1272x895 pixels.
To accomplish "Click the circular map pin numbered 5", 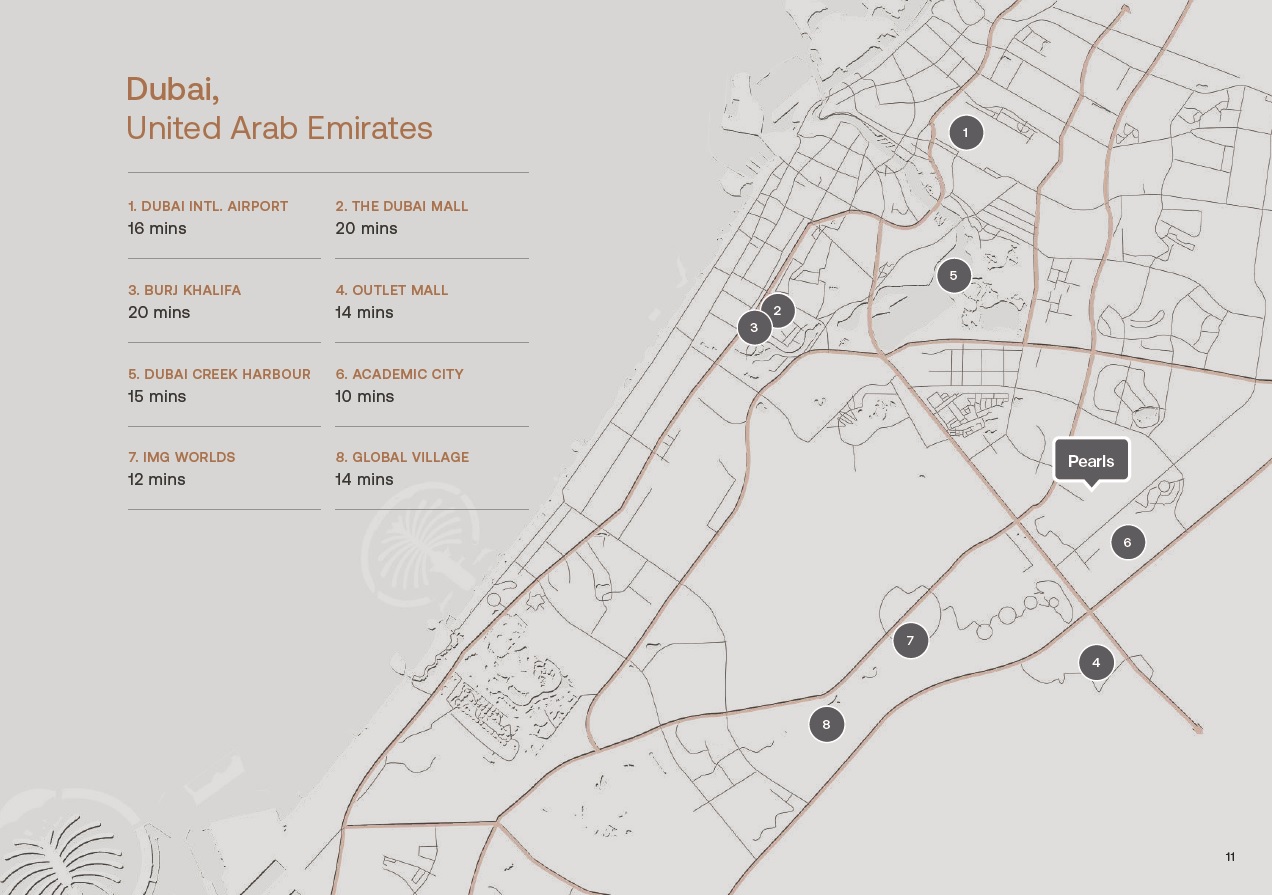I will pyautogui.click(x=953, y=275).
